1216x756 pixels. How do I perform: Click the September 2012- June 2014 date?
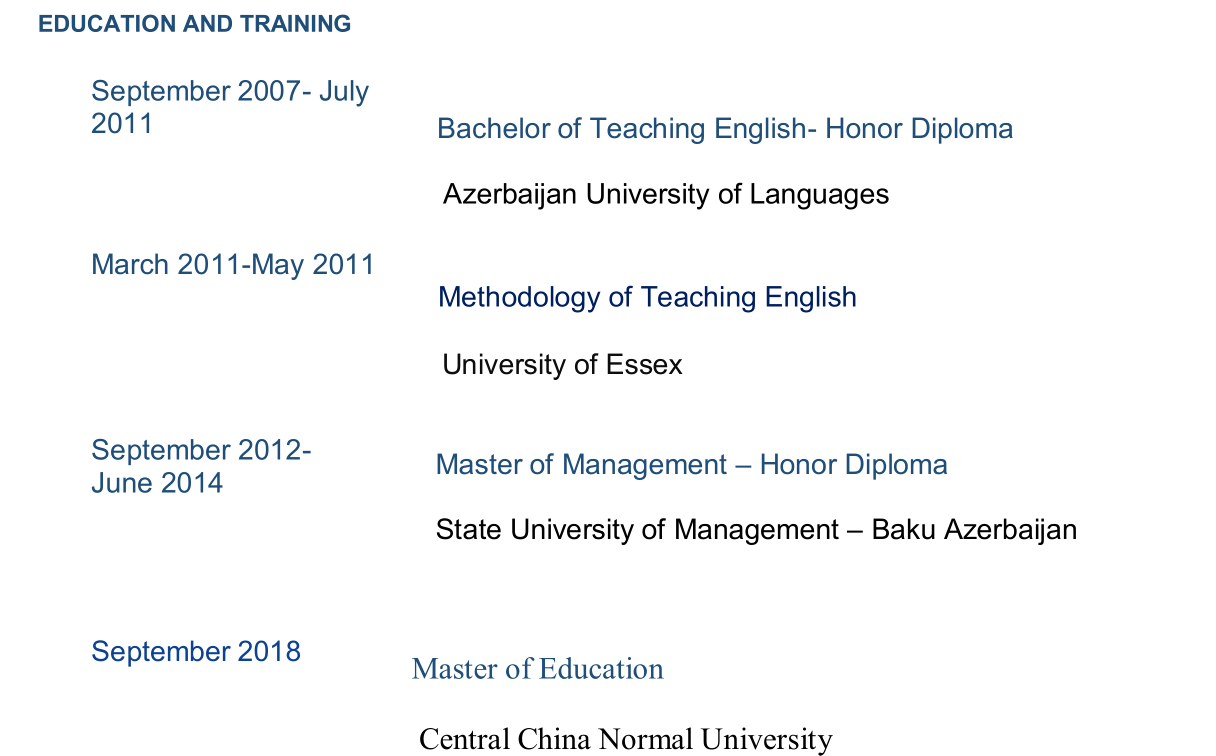(x=201, y=466)
